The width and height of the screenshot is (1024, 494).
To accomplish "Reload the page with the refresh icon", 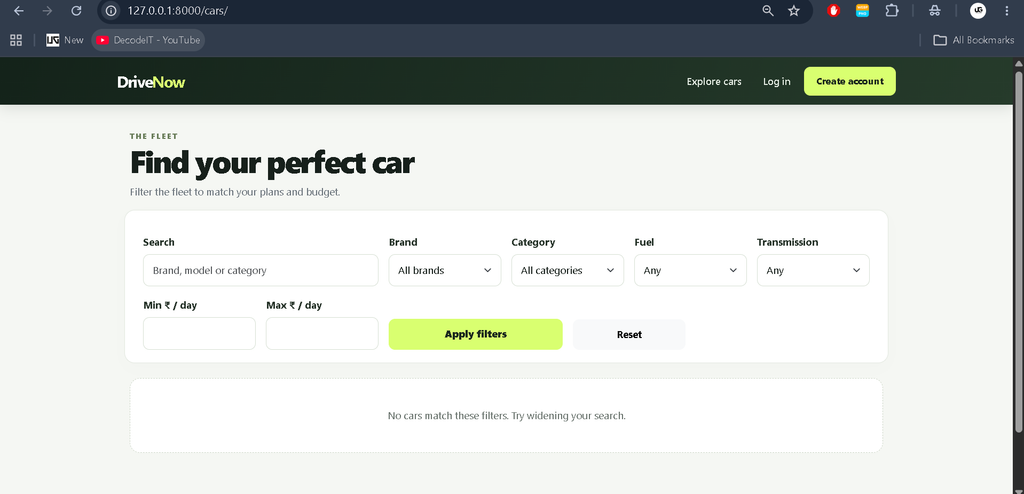I will 76,10.
